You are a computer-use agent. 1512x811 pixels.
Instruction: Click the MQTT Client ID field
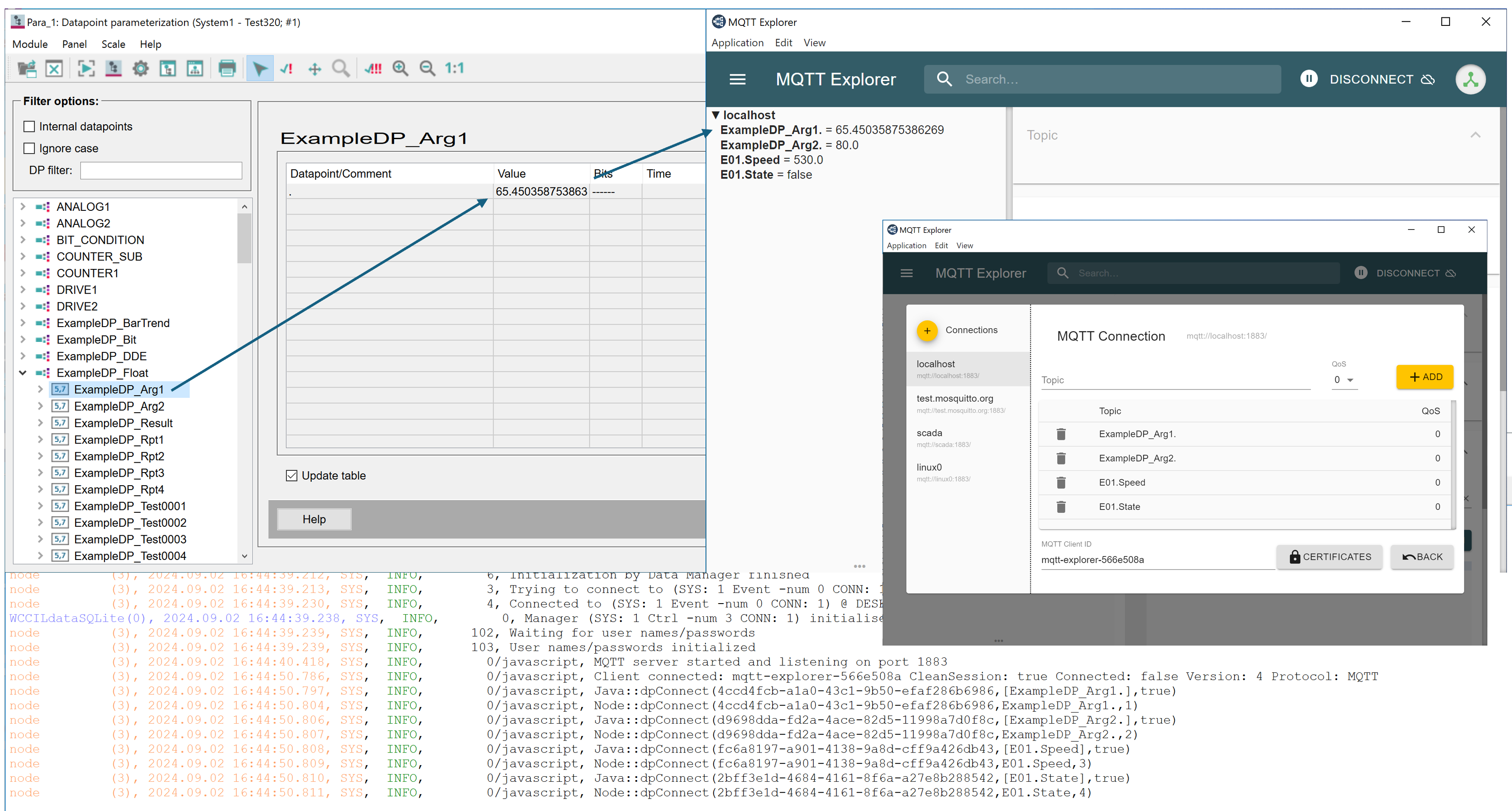click(1157, 559)
